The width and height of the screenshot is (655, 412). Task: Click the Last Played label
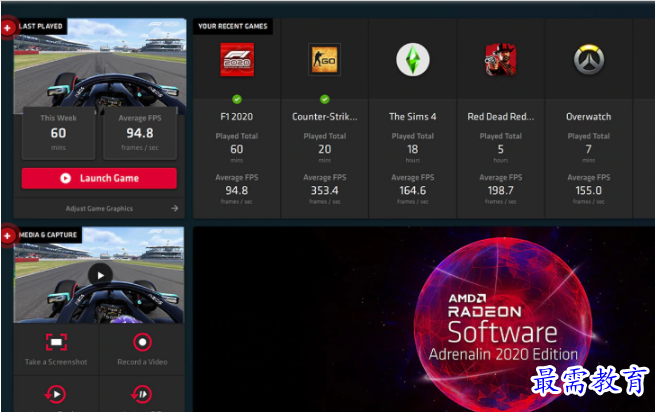pyautogui.click(x=41, y=26)
